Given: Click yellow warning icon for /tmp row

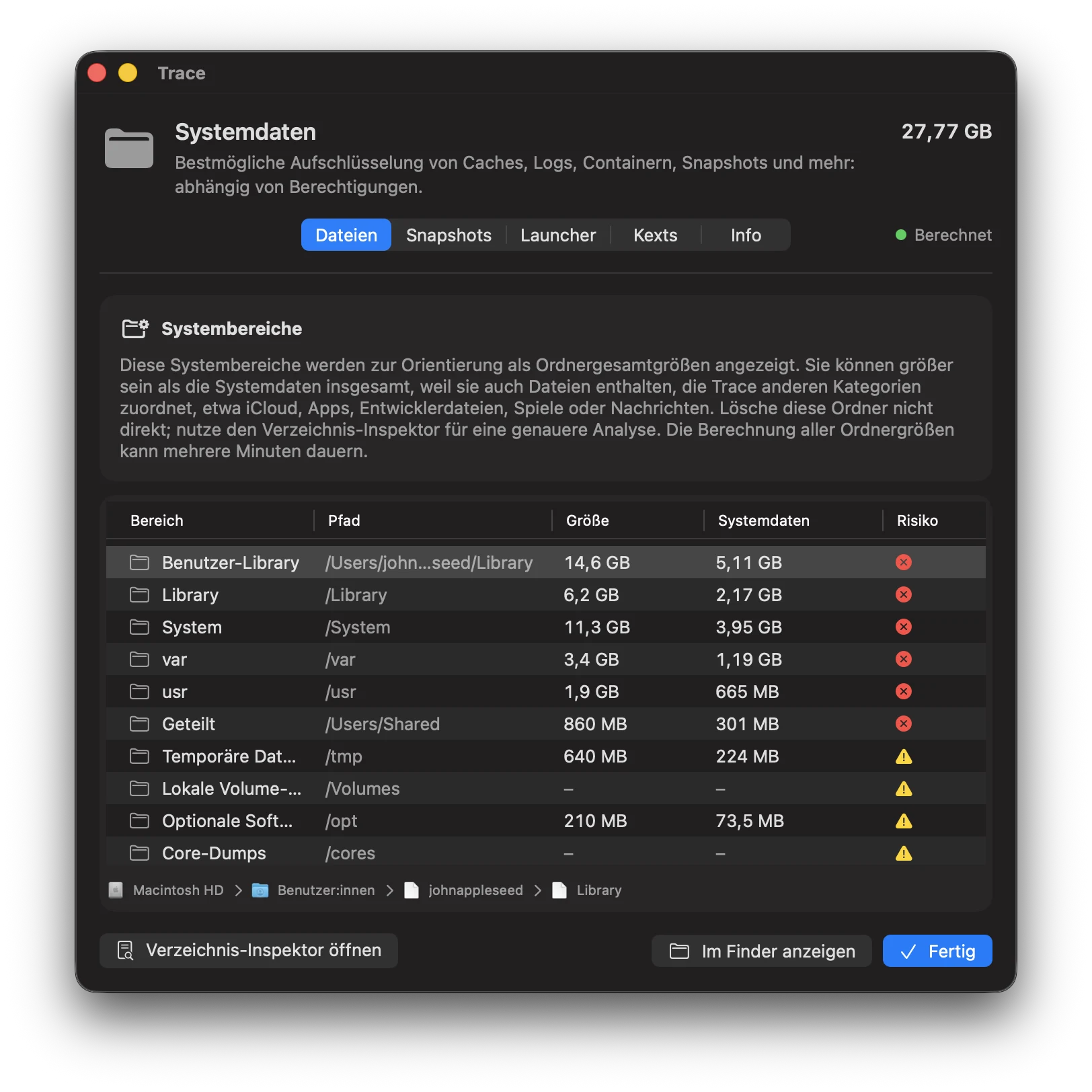Looking at the screenshot, I should (x=904, y=756).
